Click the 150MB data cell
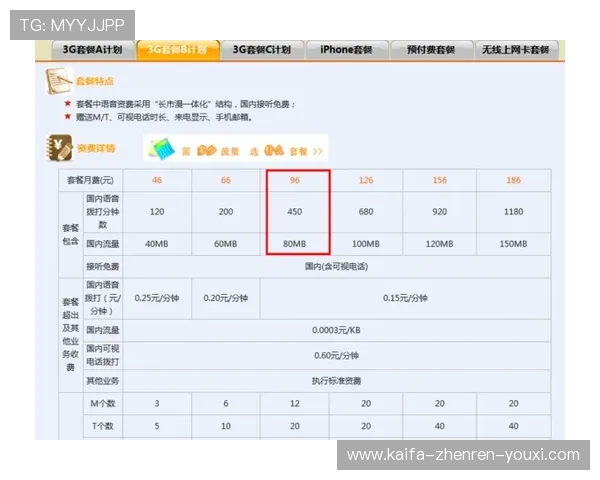This screenshot has width=600, height=480. coord(514,244)
